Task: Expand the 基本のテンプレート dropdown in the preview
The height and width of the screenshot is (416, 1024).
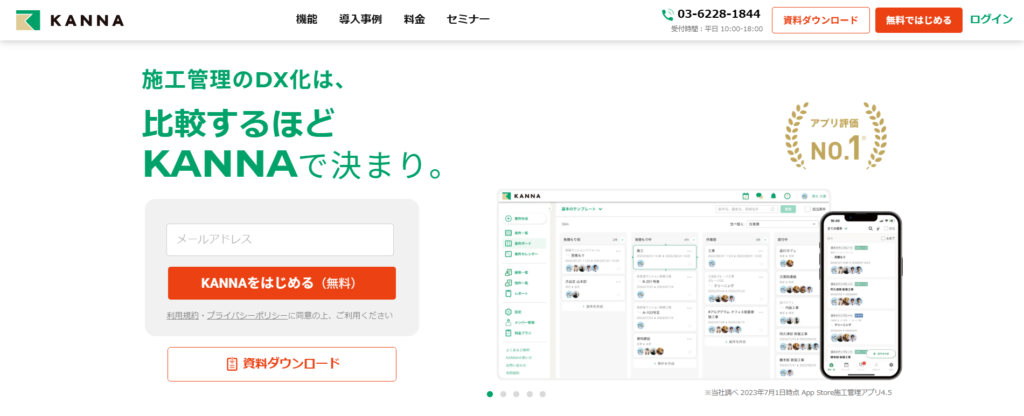Action: pyautogui.click(x=582, y=209)
